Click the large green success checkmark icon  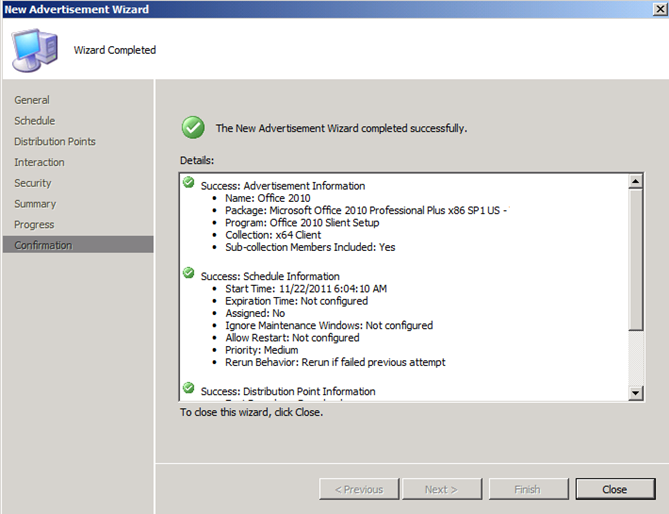pos(193,128)
